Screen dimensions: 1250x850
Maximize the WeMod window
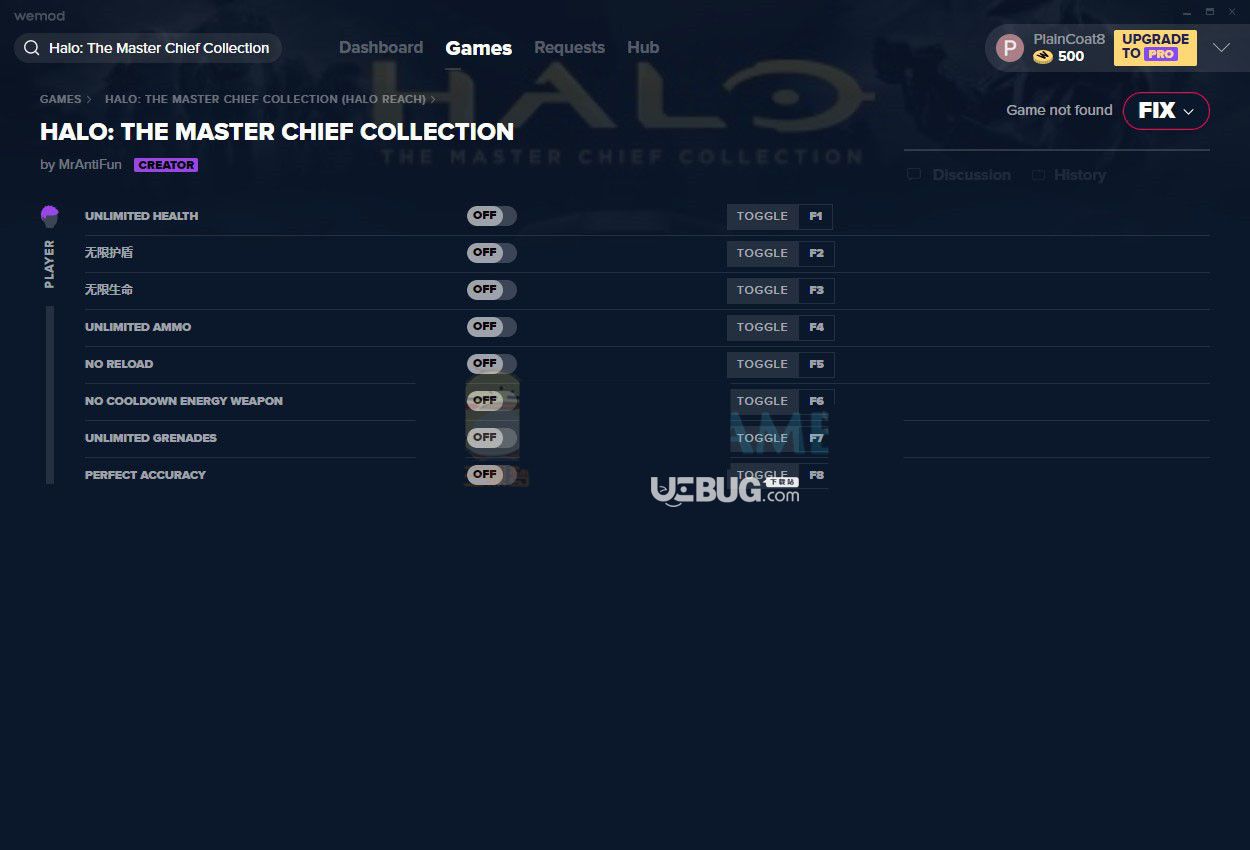click(1209, 12)
